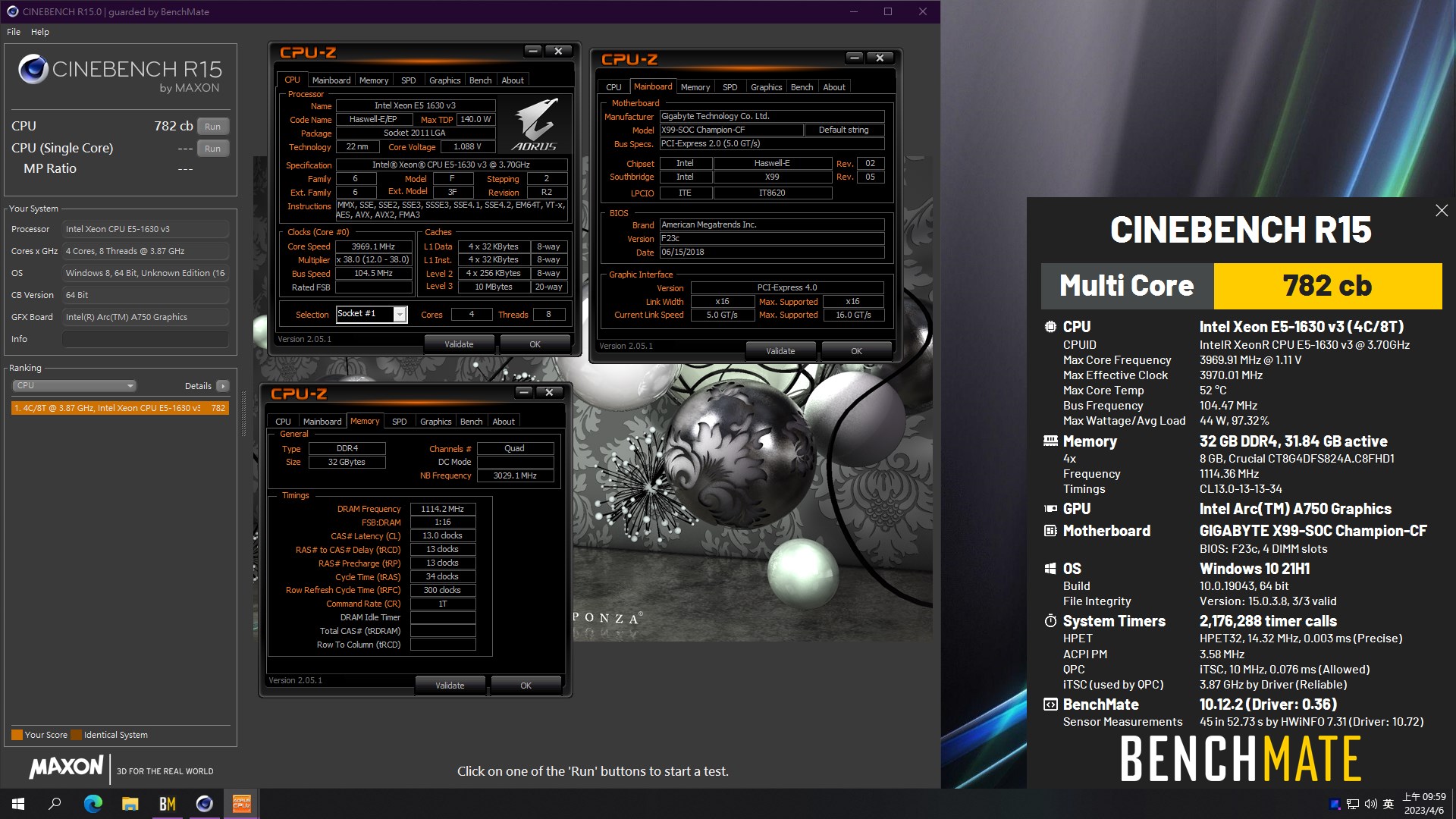
Task: Click the BenchMate Memory section icon
Action: tap(1050, 441)
